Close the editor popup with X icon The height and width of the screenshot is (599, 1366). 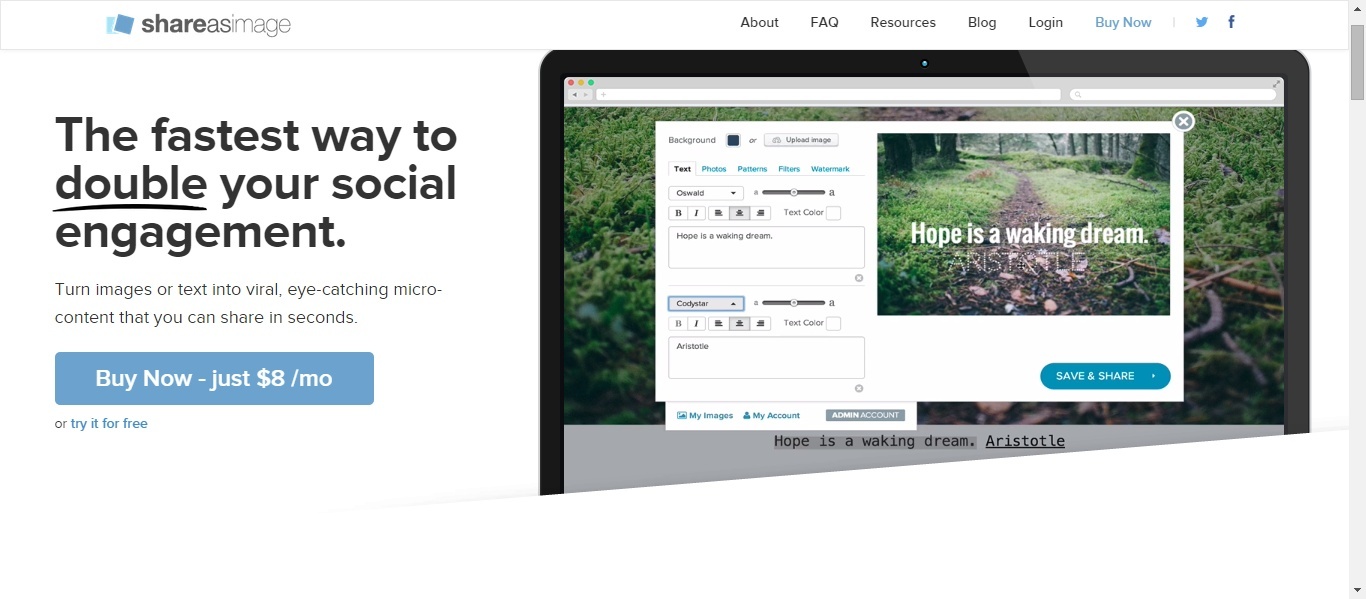tap(1183, 122)
